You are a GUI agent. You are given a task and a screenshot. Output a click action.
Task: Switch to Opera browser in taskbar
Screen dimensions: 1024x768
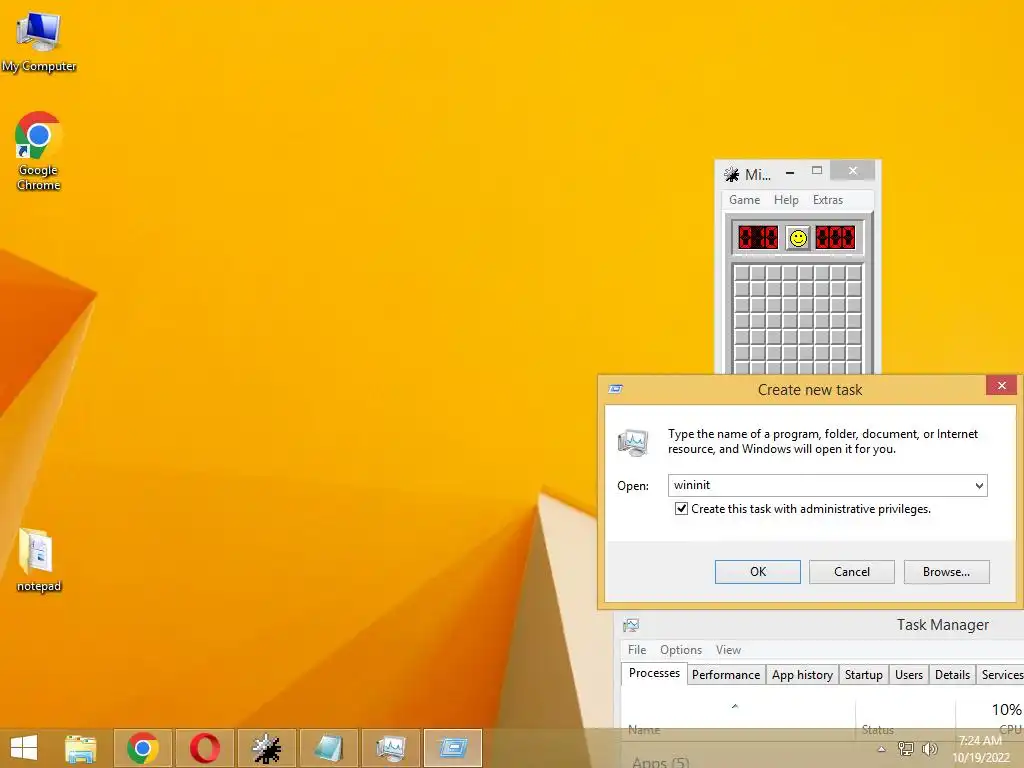point(205,748)
